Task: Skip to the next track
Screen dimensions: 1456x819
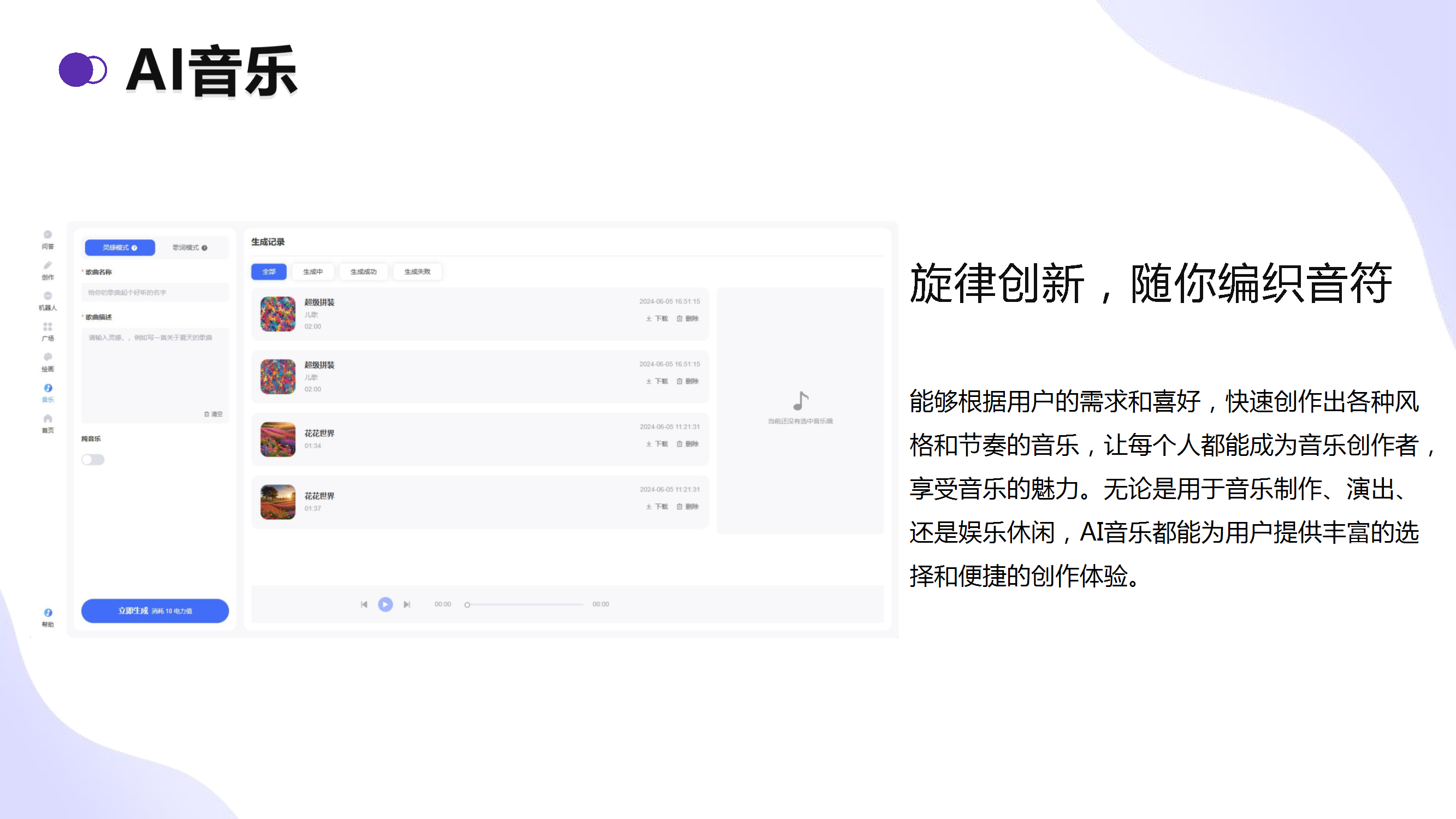Action: click(406, 604)
